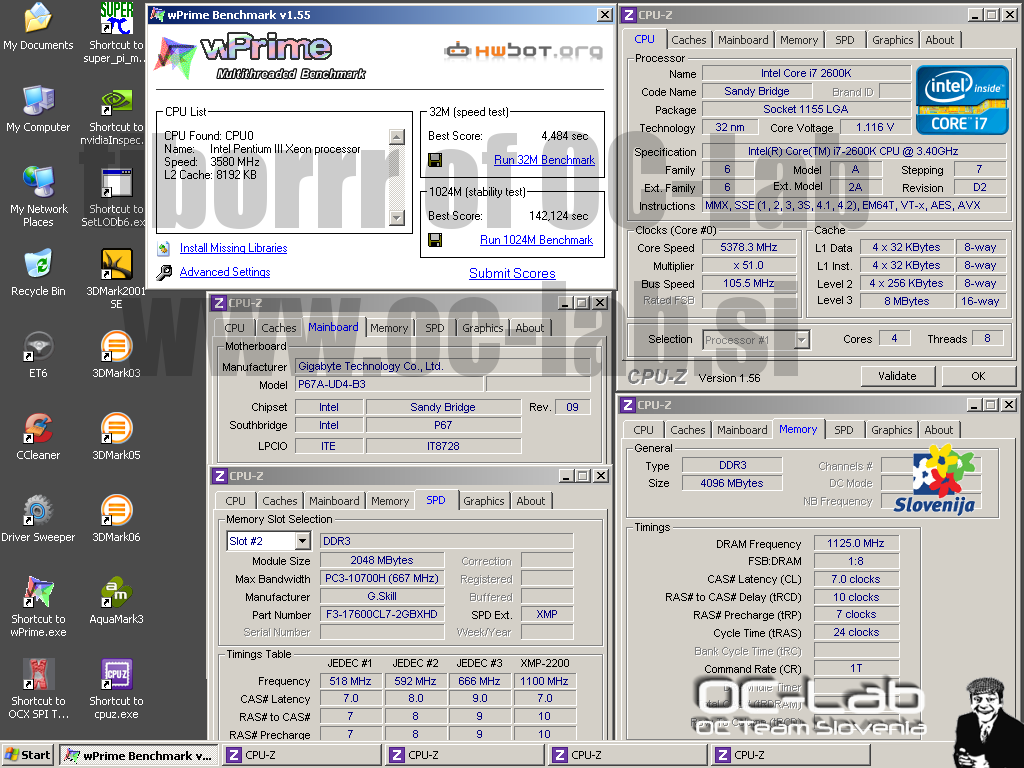This screenshot has height=768, width=1024.
Task: Click the Windows Start button
Action: pos(28,755)
